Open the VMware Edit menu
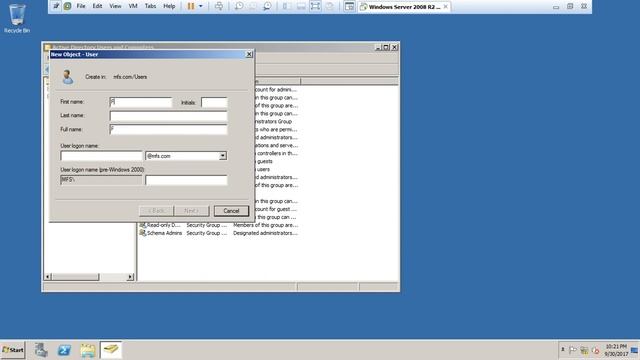Viewport: 640px width, 360px height. click(97, 6)
